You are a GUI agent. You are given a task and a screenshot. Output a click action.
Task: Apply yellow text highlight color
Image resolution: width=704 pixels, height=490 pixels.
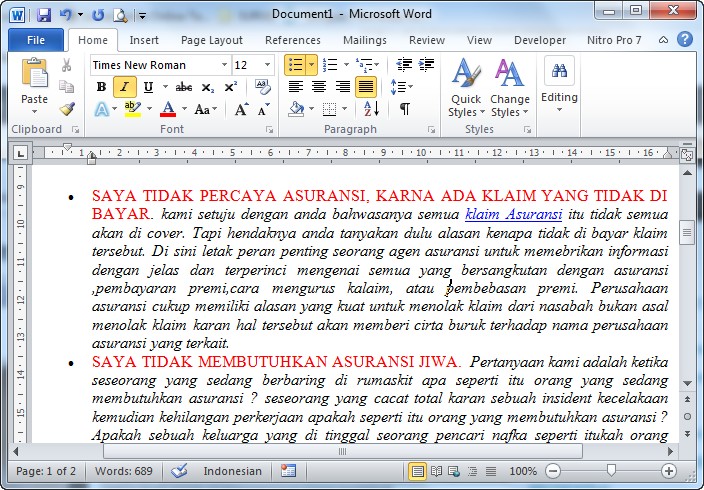tap(132, 109)
